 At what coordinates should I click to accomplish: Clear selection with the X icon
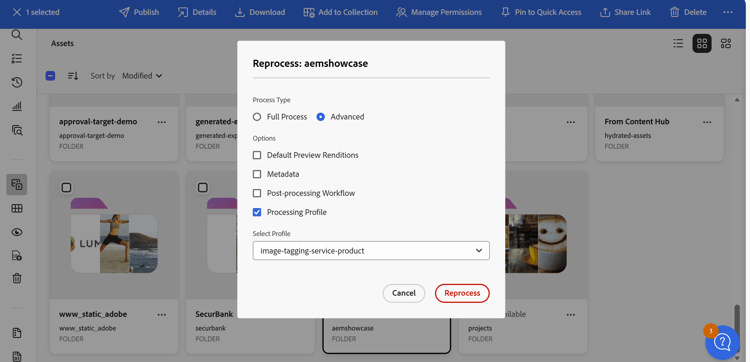point(17,12)
